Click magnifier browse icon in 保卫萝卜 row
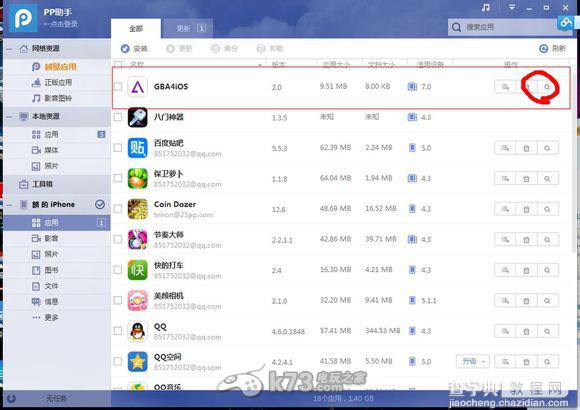 click(547, 179)
